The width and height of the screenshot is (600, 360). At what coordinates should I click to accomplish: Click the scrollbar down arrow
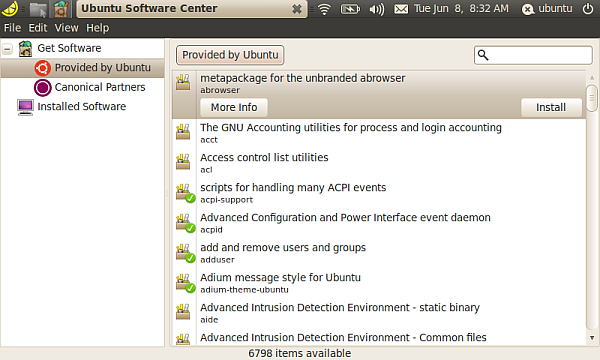[592, 338]
